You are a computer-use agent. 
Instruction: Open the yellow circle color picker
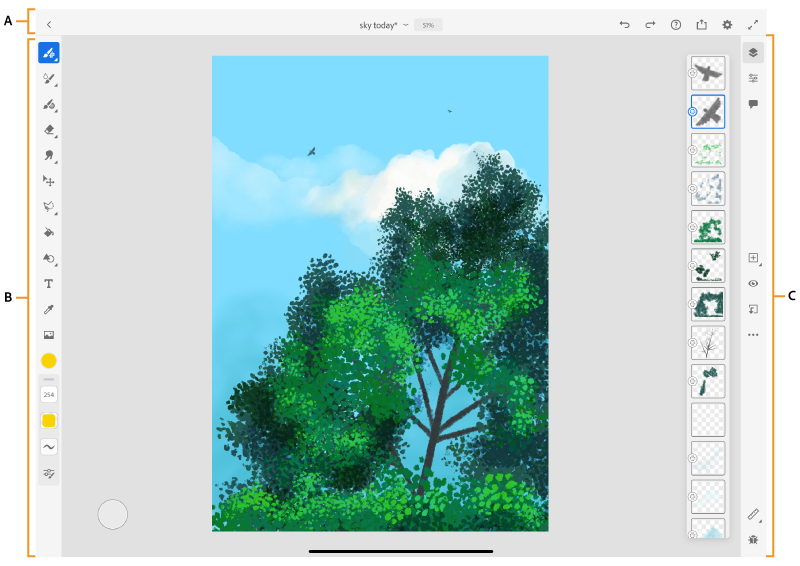pos(49,361)
